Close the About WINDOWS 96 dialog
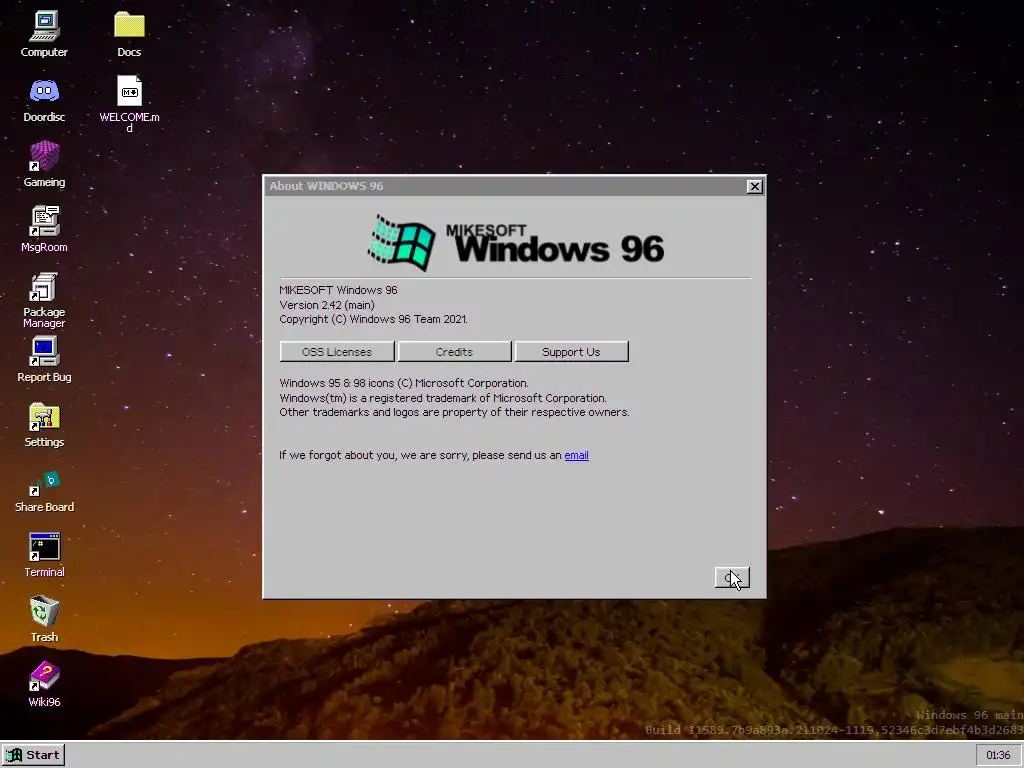 (x=754, y=186)
